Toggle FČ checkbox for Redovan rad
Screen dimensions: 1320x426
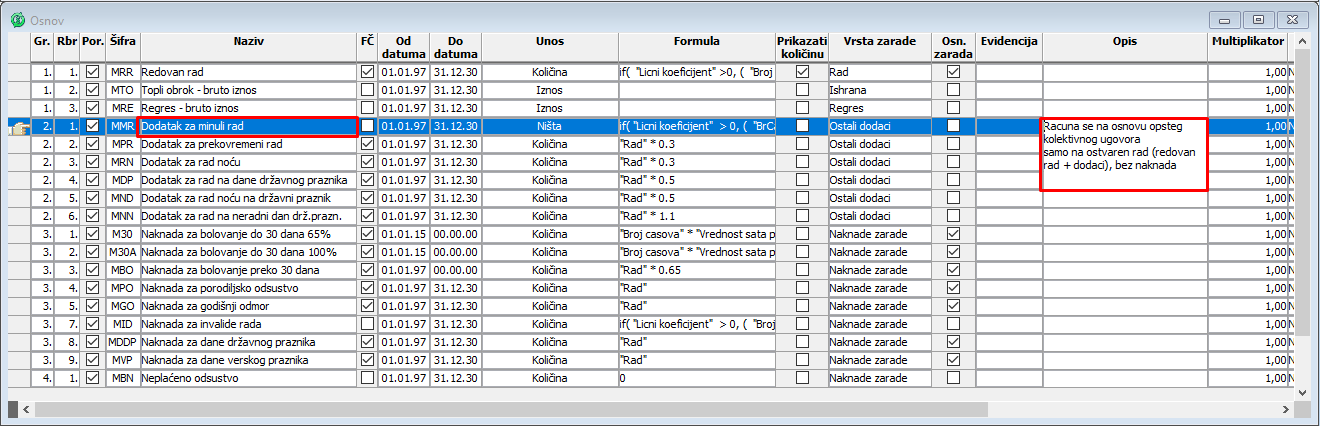tap(368, 72)
